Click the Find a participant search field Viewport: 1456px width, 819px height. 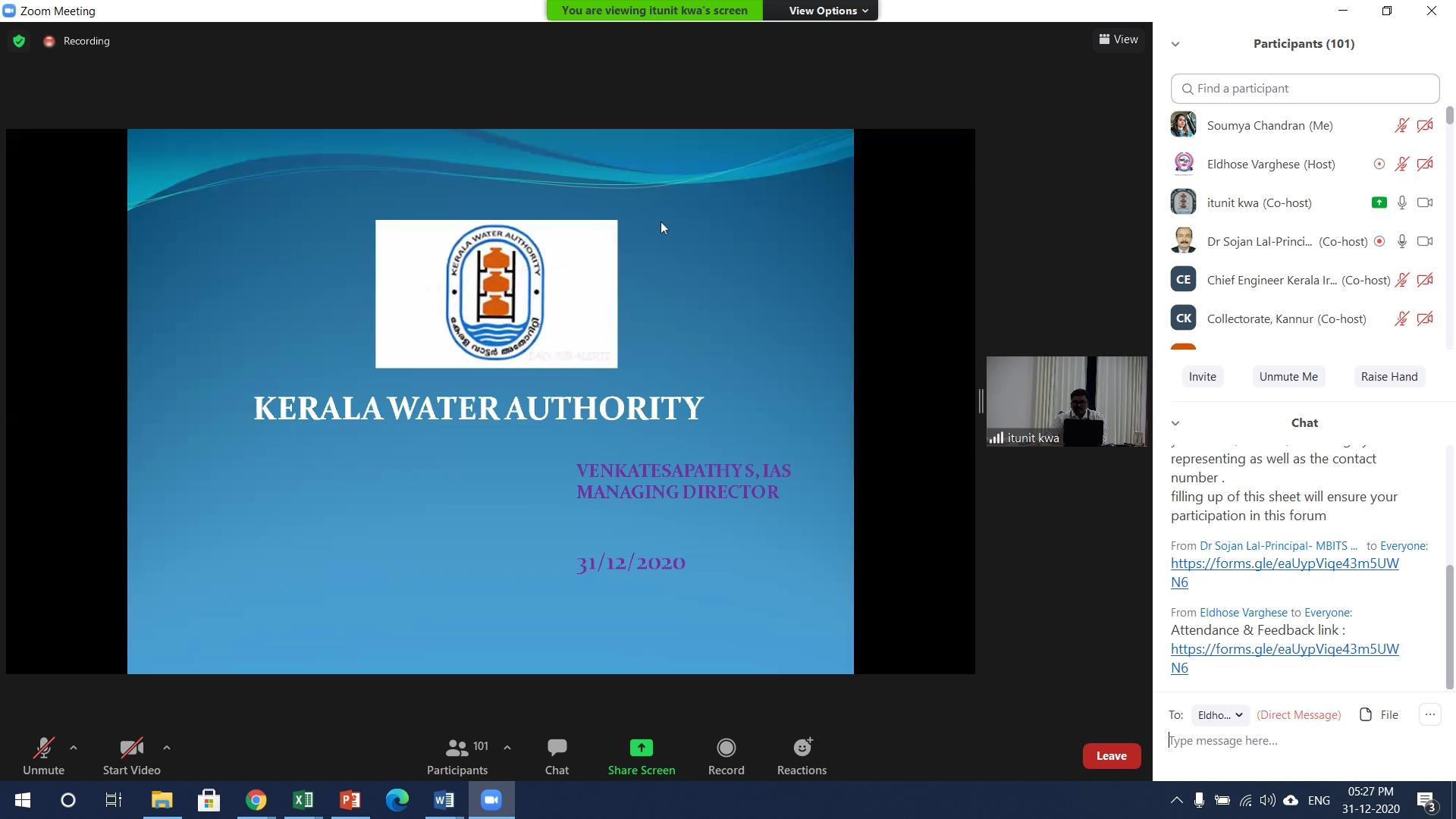click(1304, 89)
